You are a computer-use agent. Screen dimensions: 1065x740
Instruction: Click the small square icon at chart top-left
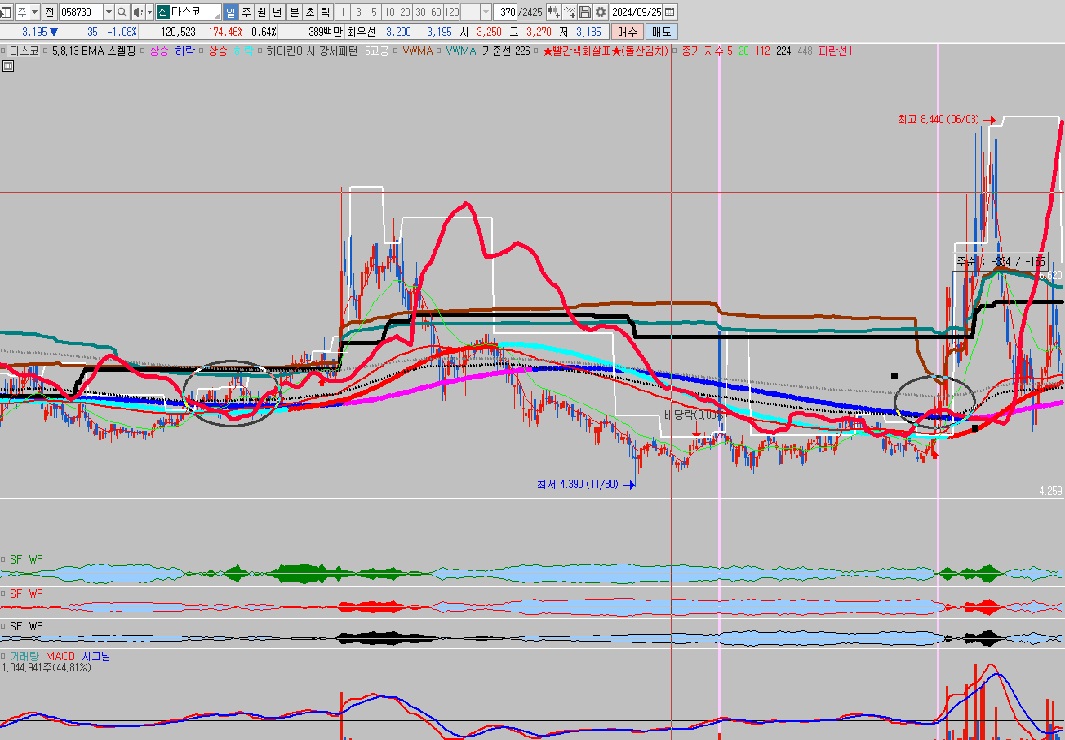(x=8, y=67)
